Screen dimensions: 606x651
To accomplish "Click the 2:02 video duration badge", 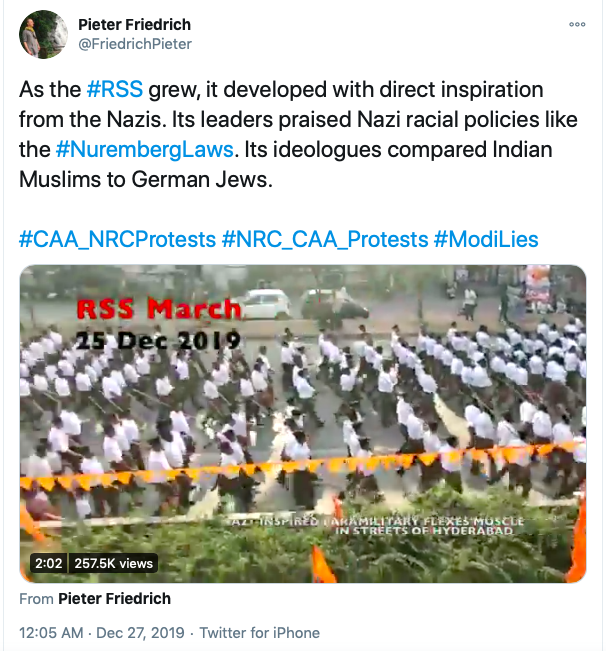I will coord(49,563).
